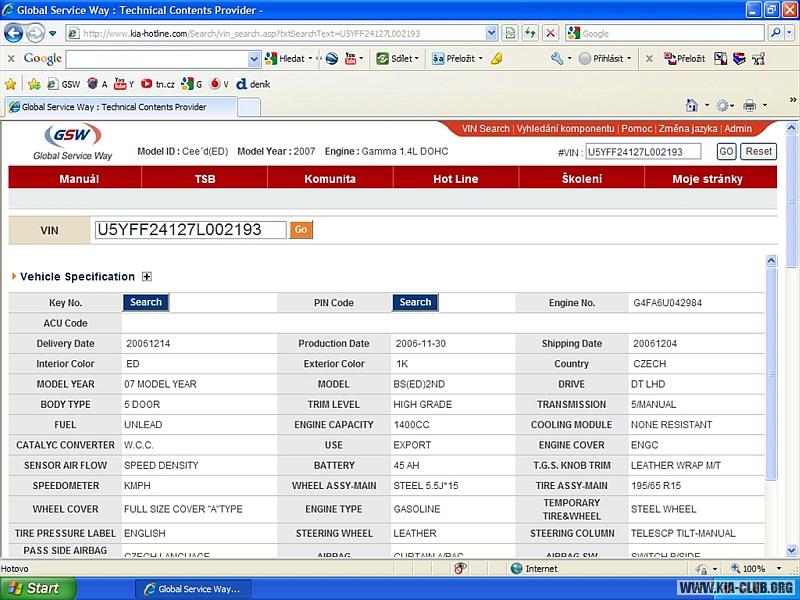Open the Školení menu tab

point(581,179)
